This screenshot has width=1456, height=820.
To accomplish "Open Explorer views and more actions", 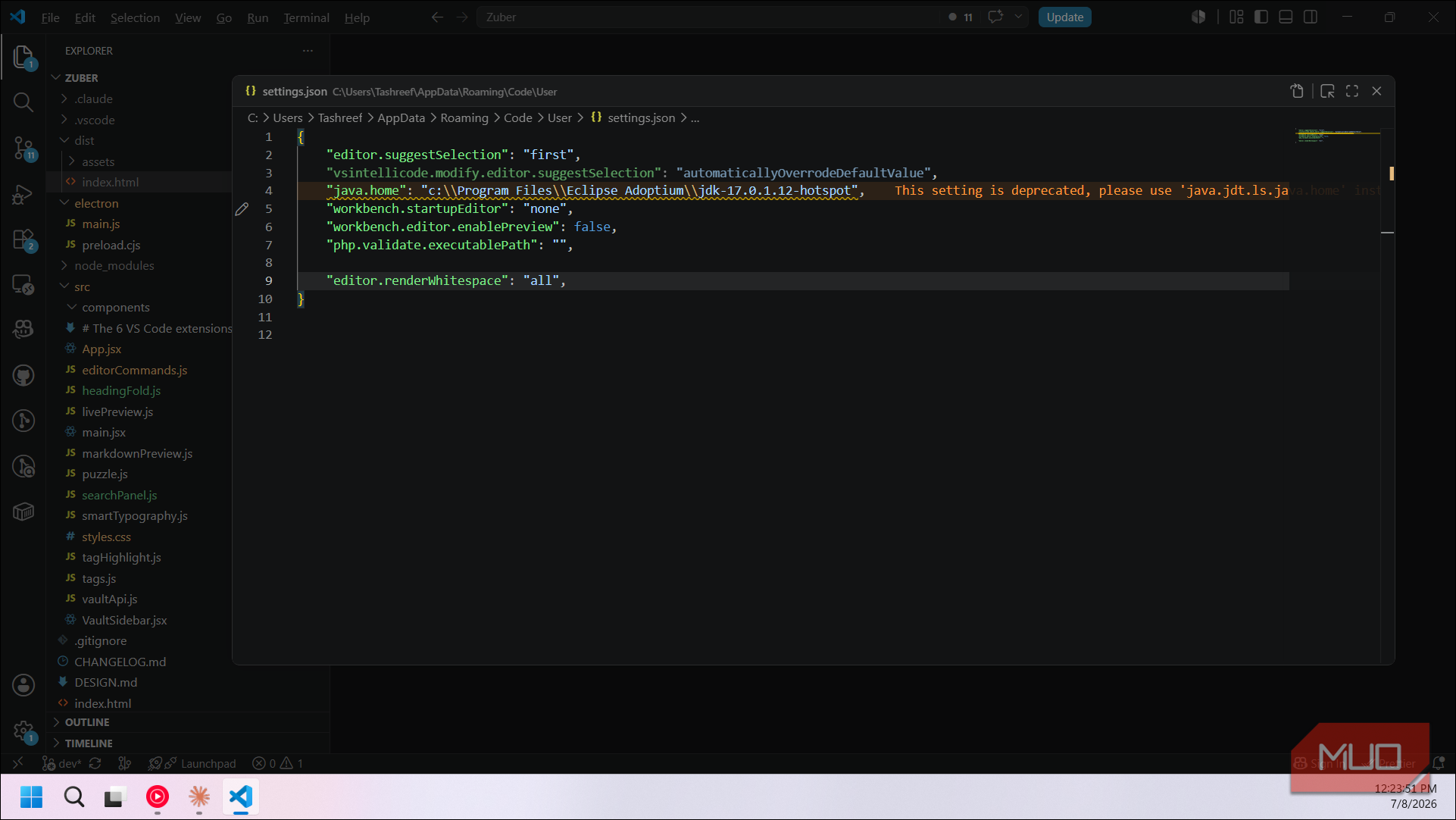I will [308, 51].
